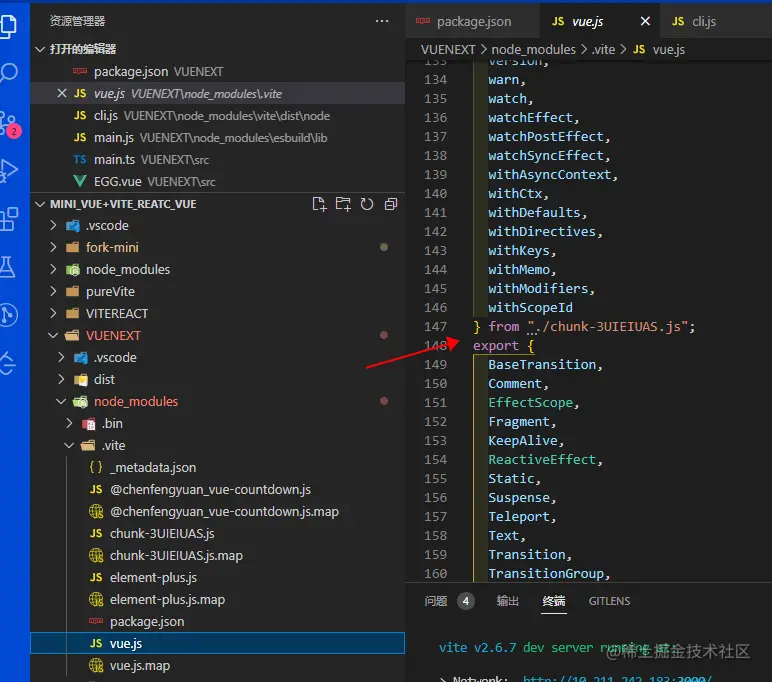Open the Explorer files icon in activity bar
Image resolution: width=772 pixels, height=682 pixels.
pos(9,26)
